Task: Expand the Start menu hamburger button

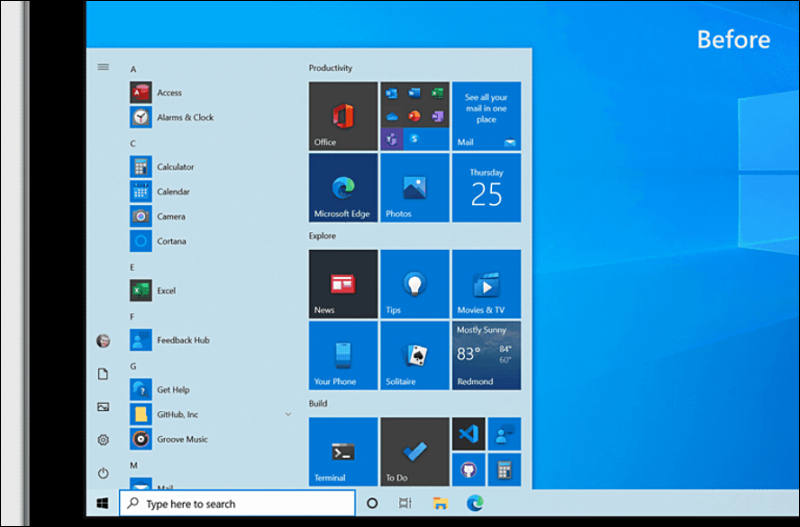Action: [103, 67]
